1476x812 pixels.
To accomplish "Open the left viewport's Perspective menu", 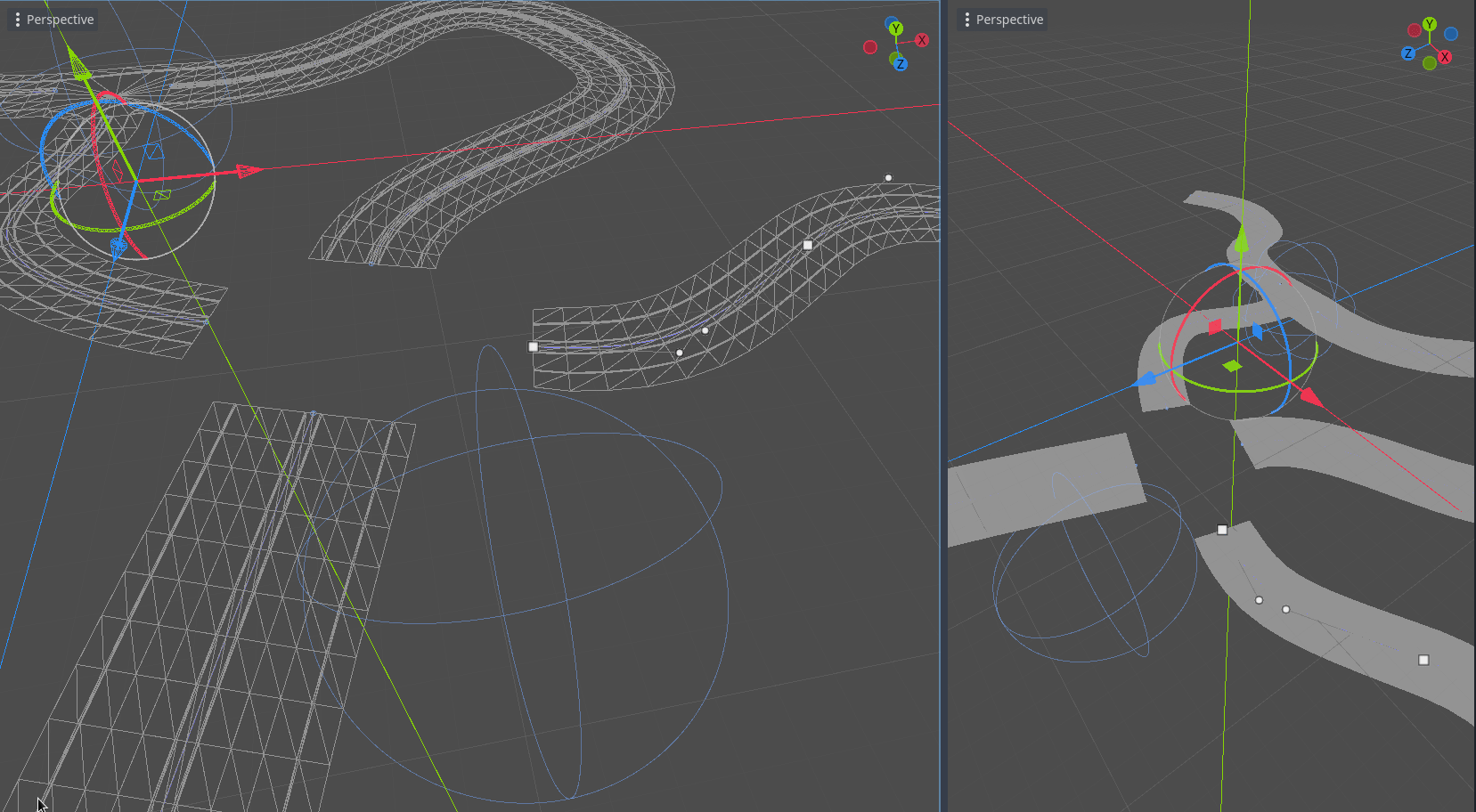I will 53,20.
